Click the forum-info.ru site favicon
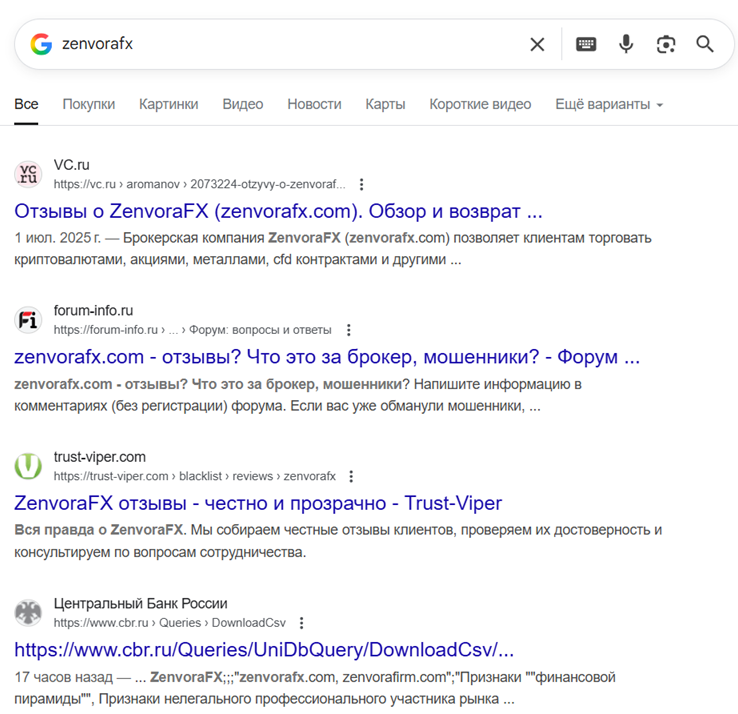738x714 pixels. [x=28, y=320]
